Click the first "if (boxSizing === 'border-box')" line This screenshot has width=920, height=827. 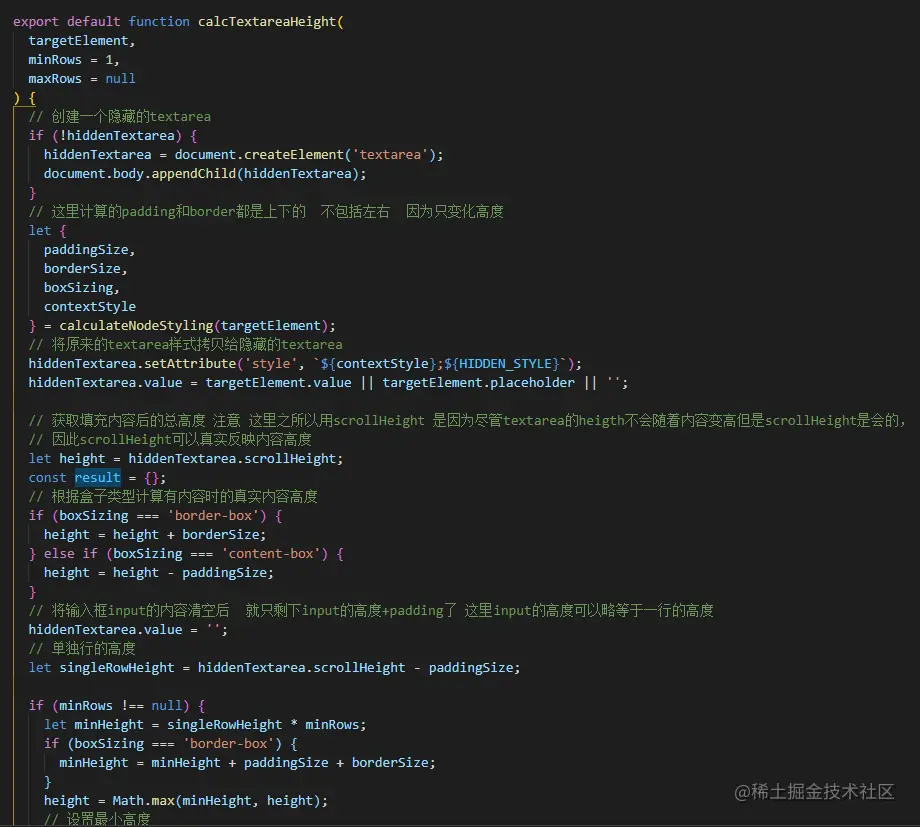tap(155, 516)
